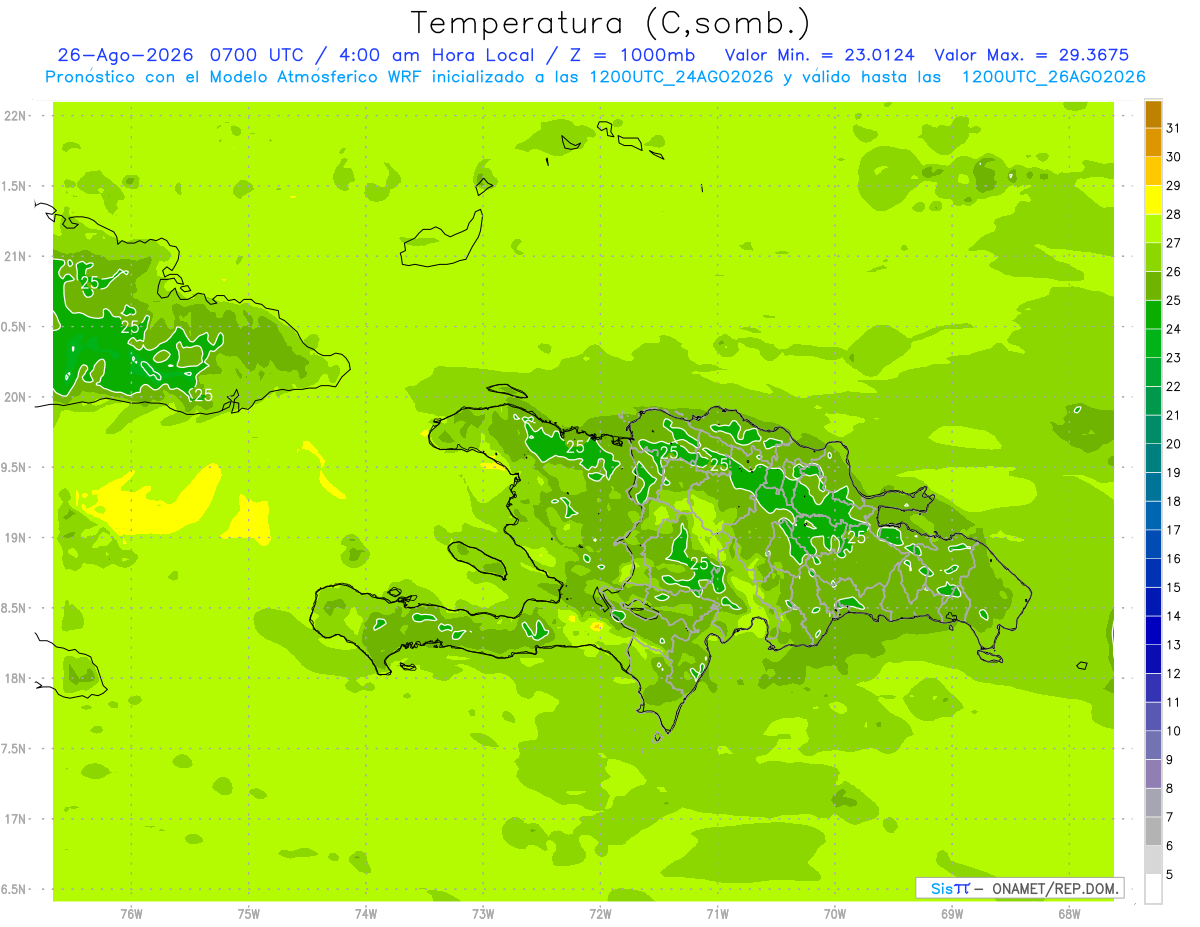Image resolution: width=1200 pixels, height=927 pixels.
Task: Click the '72W' longitude axis label
Action: pos(600,914)
